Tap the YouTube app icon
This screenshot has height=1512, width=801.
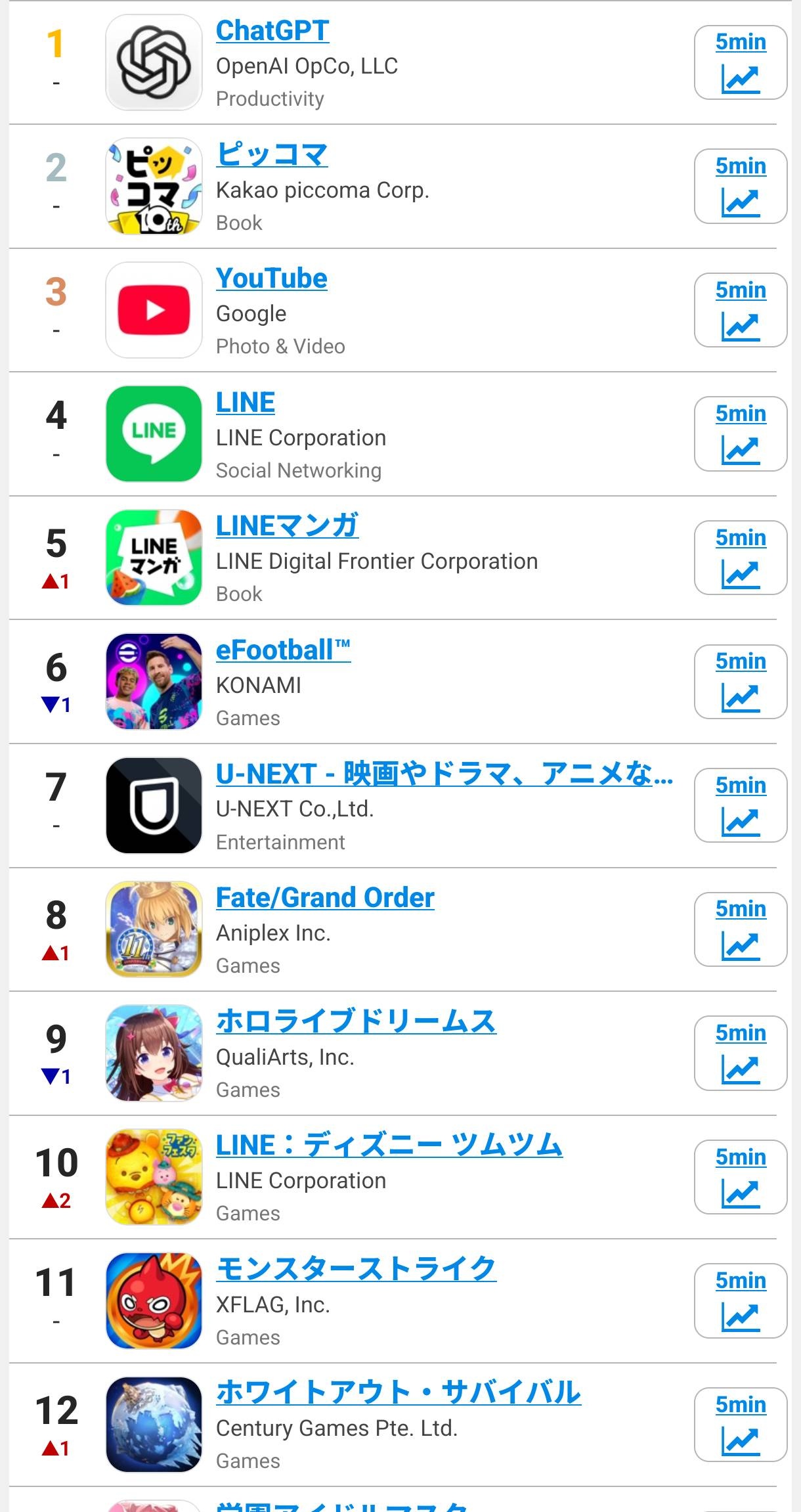tap(154, 310)
